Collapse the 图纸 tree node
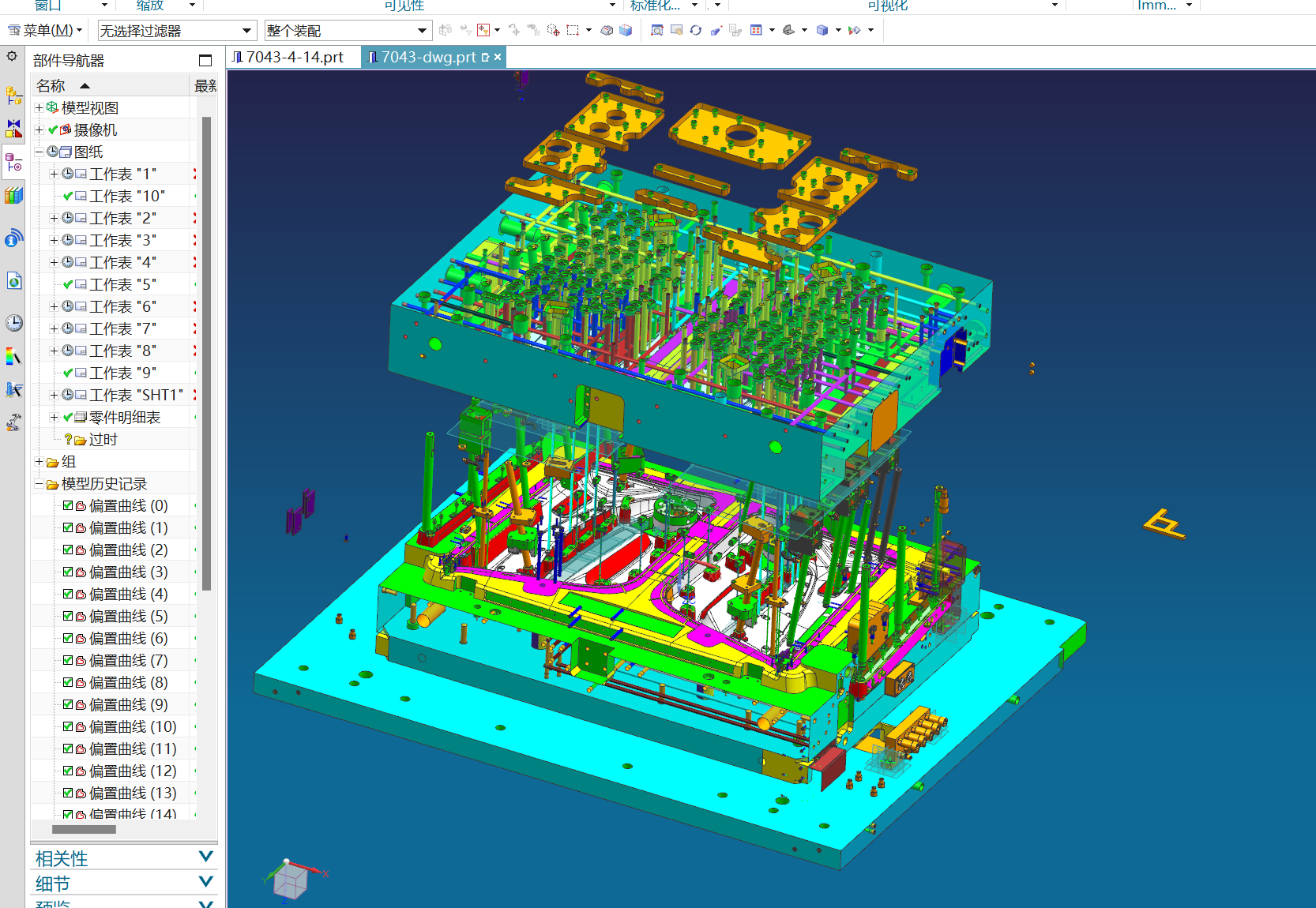1316x908 pixels. tap(39, 152)
